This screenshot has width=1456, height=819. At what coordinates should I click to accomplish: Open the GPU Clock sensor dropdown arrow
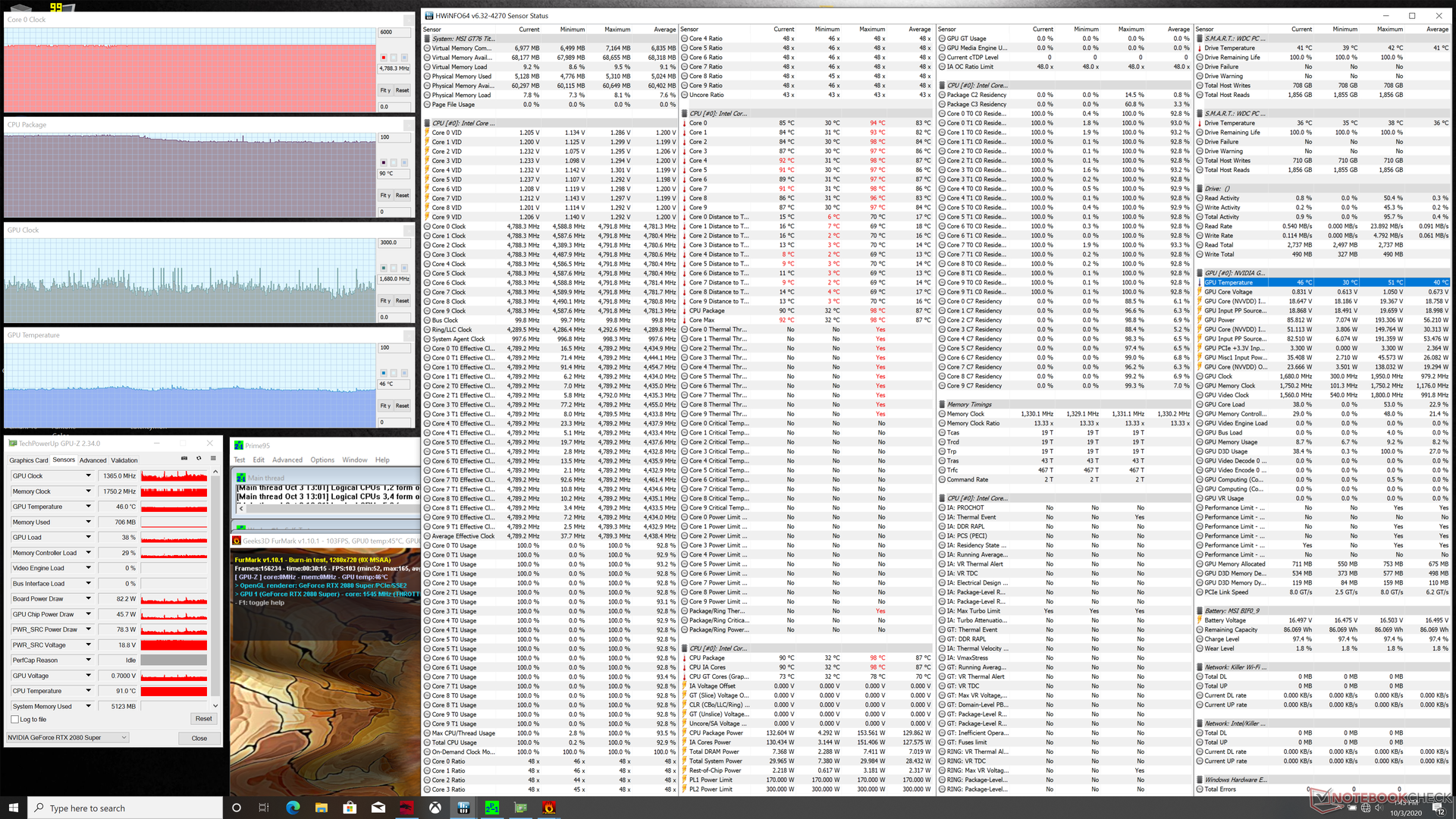tap(88, 476)
